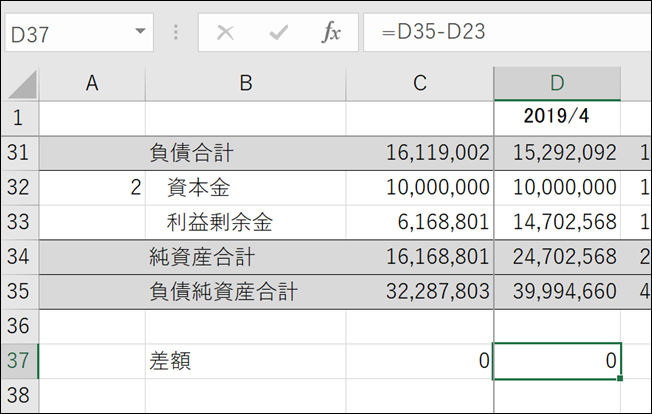Select column D header
The width and height of the screenshot is (652, 414).
557,84
